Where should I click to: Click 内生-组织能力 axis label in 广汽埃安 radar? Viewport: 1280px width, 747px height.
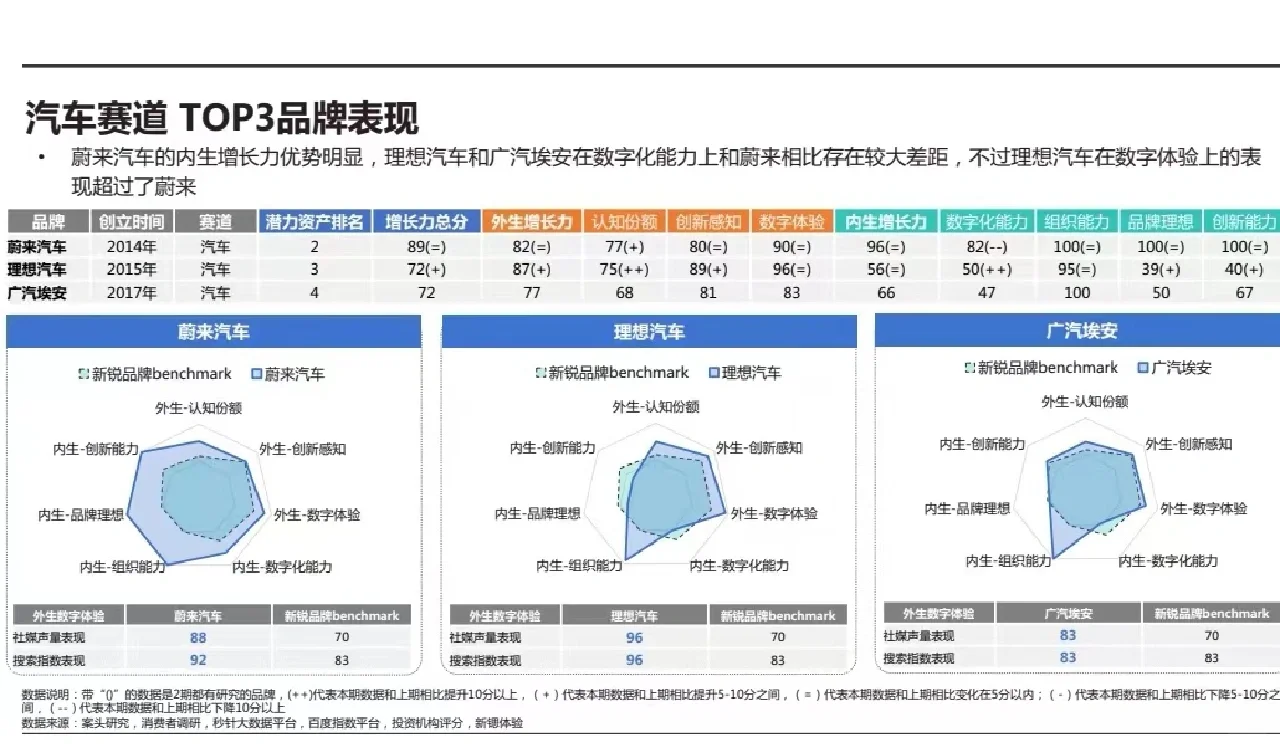click(x=1008, y=561)
